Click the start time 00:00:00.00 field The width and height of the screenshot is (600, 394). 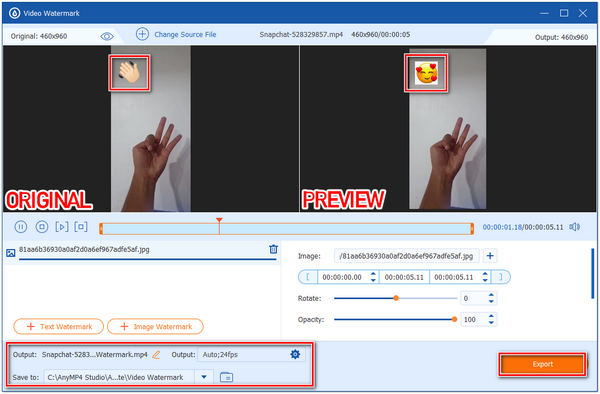tap(343, 277)
